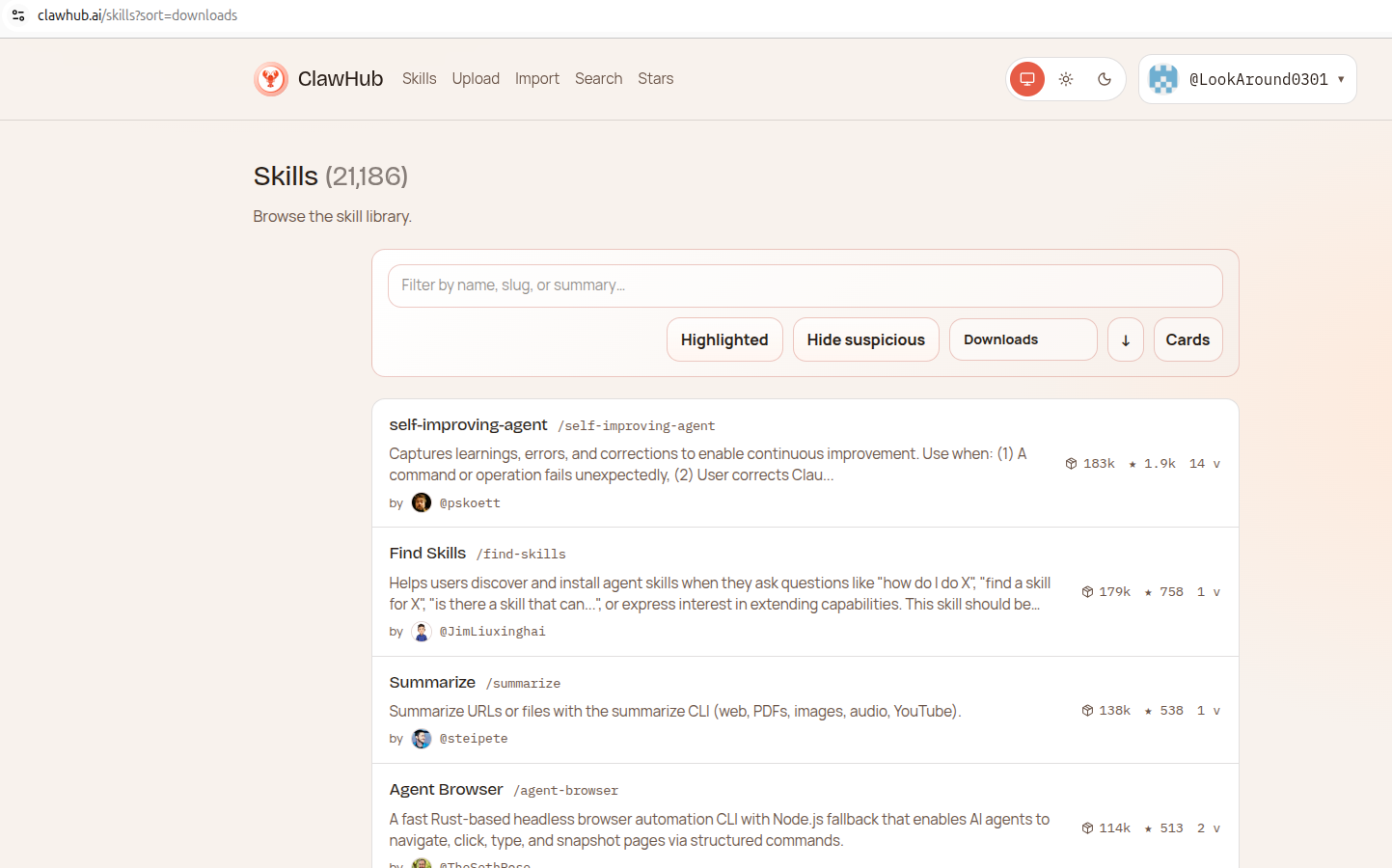Focus the filter by name input field
The width and height of the screenshot is (1392, 868).
tap(805, 285)
